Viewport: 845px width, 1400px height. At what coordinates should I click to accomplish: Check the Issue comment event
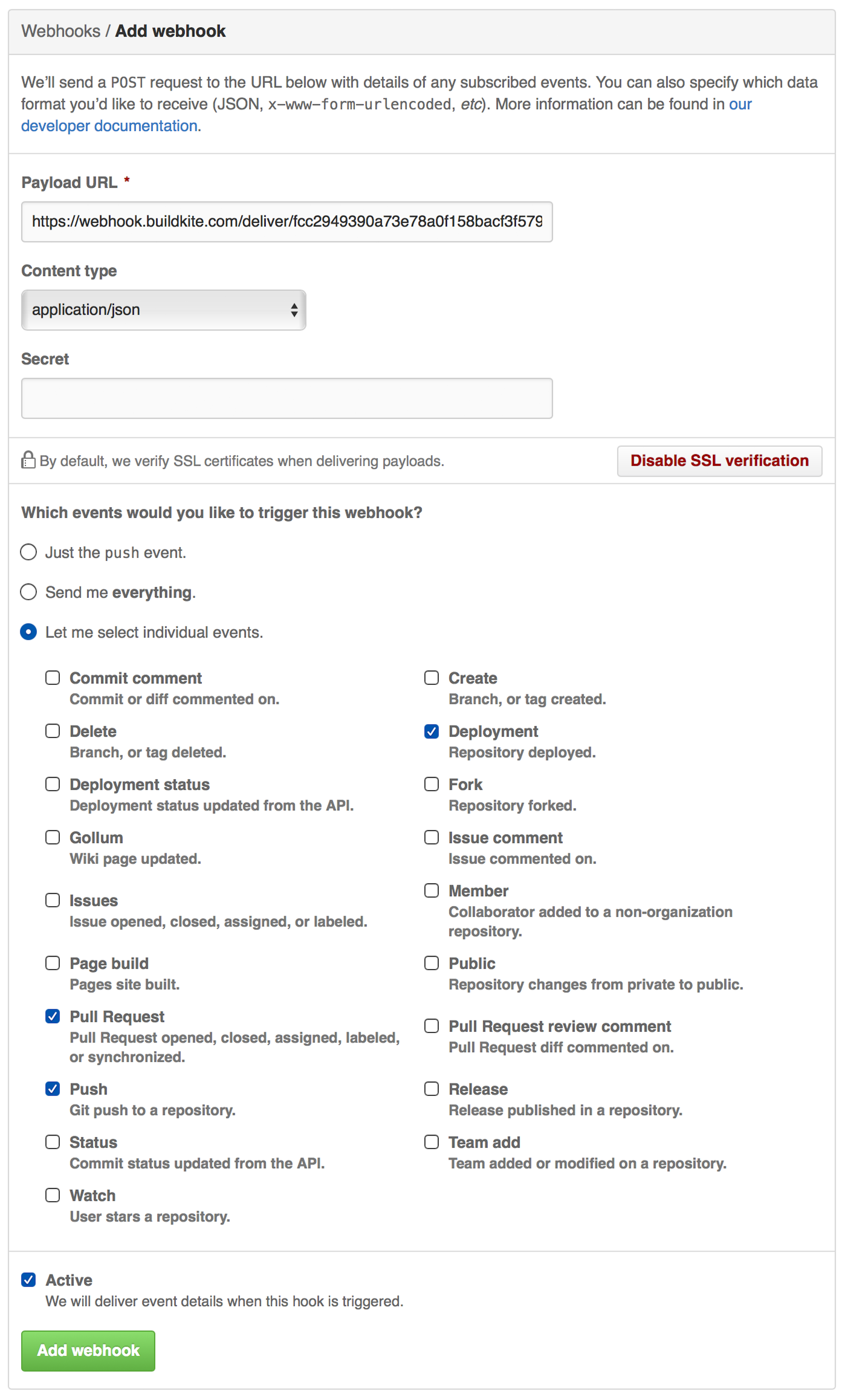point(431,837)
